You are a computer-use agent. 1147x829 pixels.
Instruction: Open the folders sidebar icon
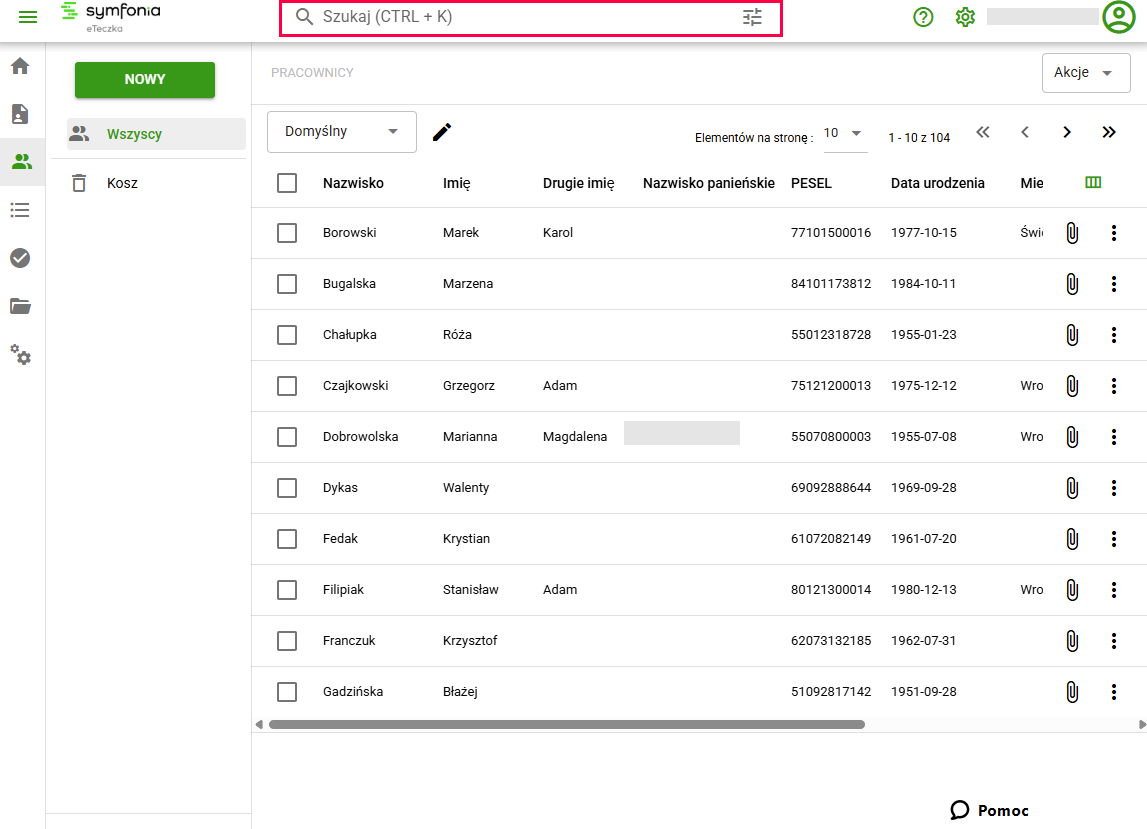20,306
